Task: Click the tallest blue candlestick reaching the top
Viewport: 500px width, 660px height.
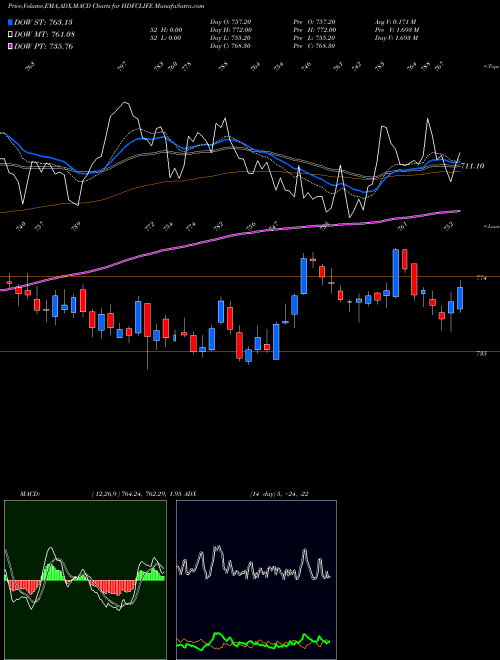Action: 396,273
